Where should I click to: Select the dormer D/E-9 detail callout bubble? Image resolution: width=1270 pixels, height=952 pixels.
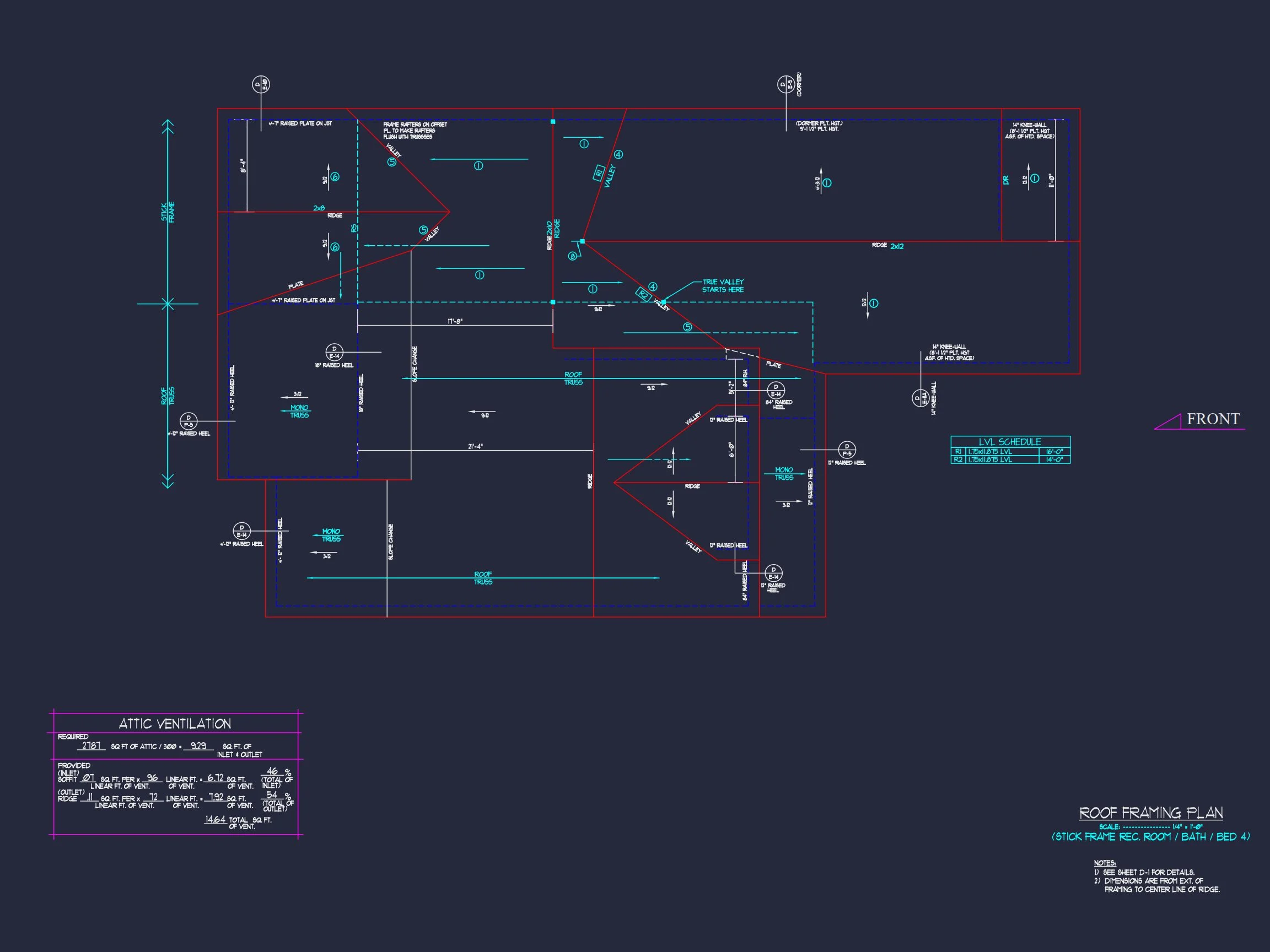(786, 85)
